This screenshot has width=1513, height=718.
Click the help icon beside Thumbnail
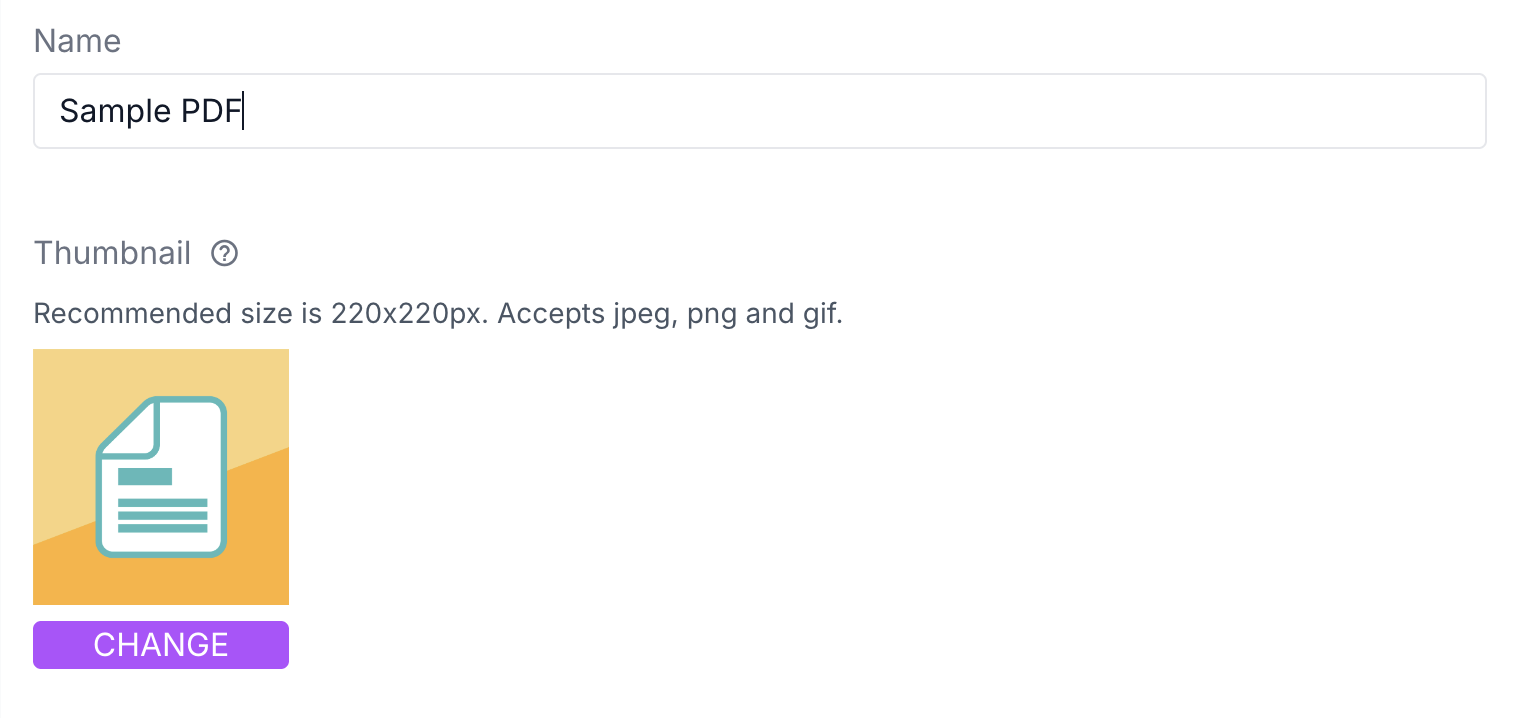(225, 254)
